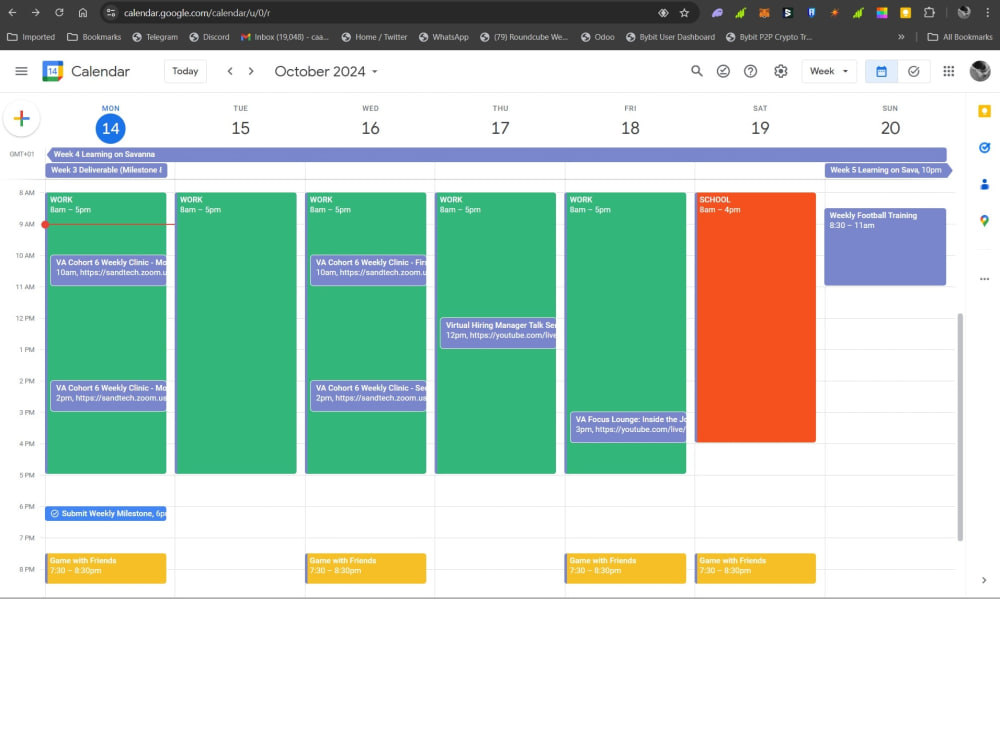Bookmark this page with star icon
The height and width of the screenshot is (750, 1000).
684,13
